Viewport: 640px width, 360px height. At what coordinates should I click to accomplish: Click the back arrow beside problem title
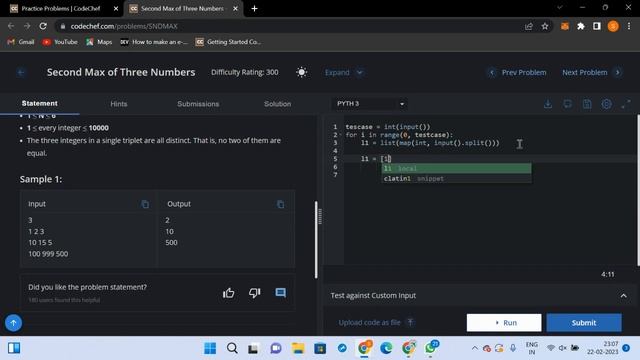coord(21,73)
